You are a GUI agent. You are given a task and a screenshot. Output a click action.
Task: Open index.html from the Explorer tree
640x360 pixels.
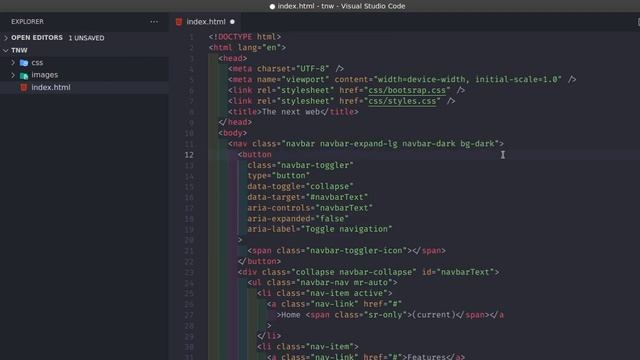(x=51, y=87)
